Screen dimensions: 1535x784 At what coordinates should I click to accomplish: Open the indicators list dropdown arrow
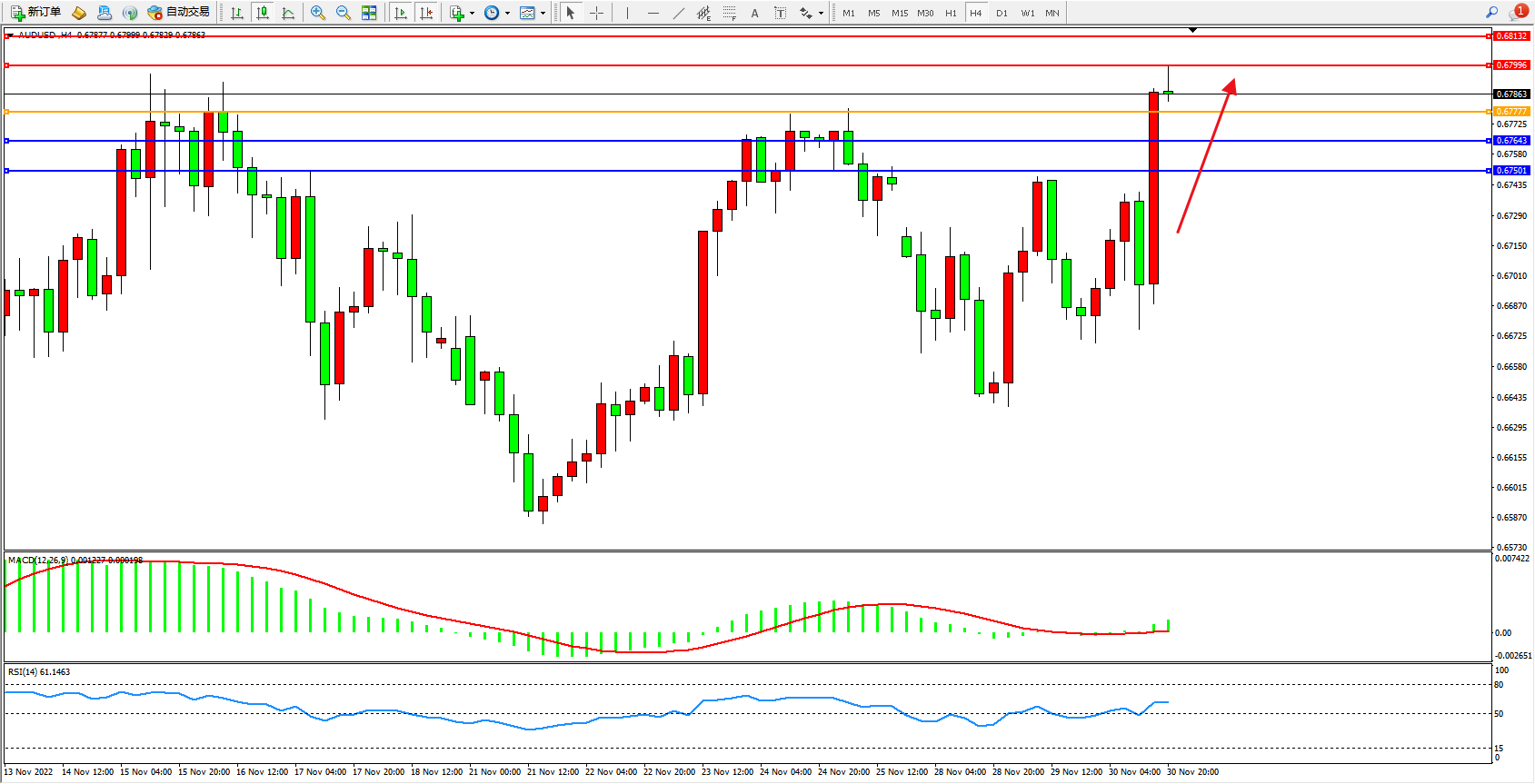point(472,13)
